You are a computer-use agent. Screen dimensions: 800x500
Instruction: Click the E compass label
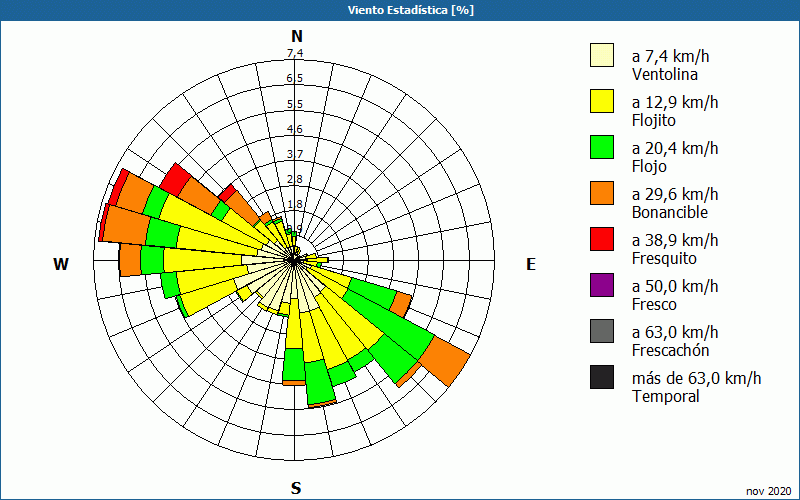point(531,264)
